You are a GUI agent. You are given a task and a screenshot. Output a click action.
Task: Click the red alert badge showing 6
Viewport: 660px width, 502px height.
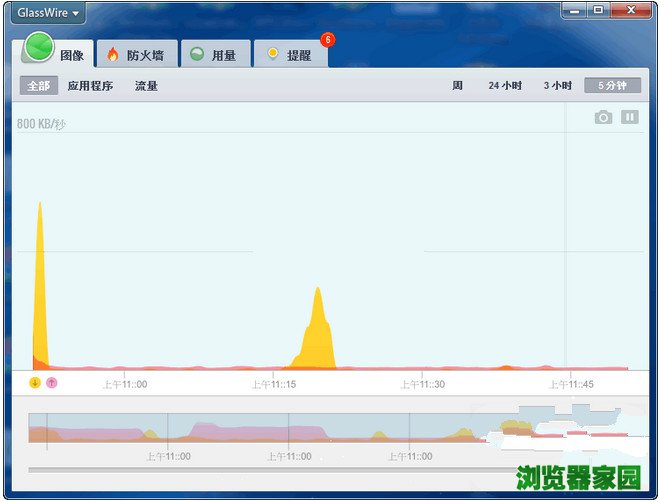[x=327, y=40]
